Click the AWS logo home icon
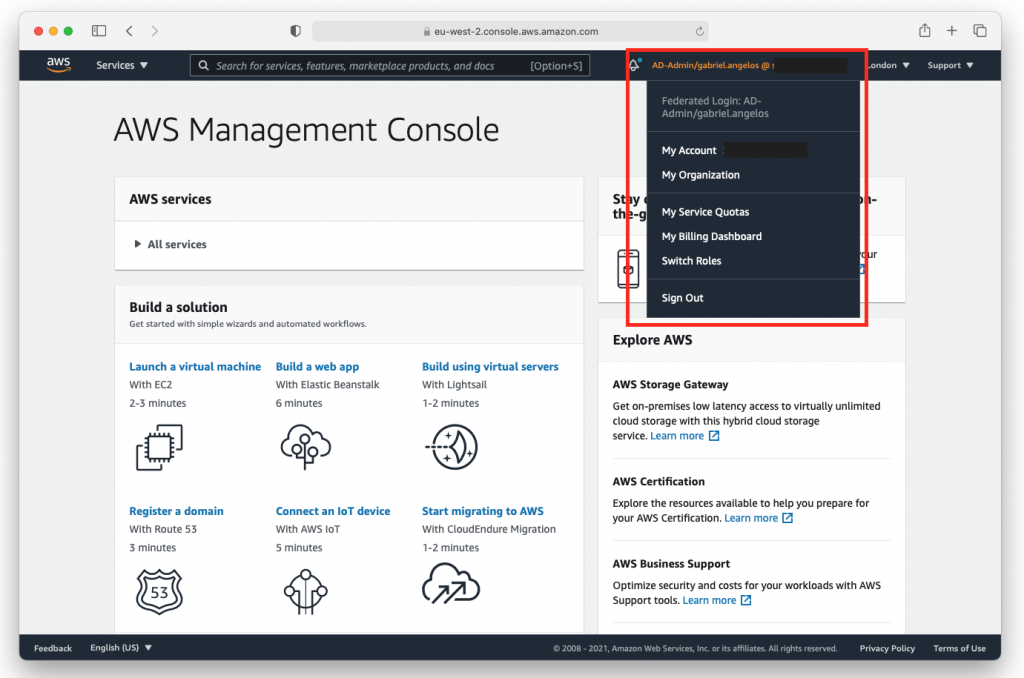 58,64
